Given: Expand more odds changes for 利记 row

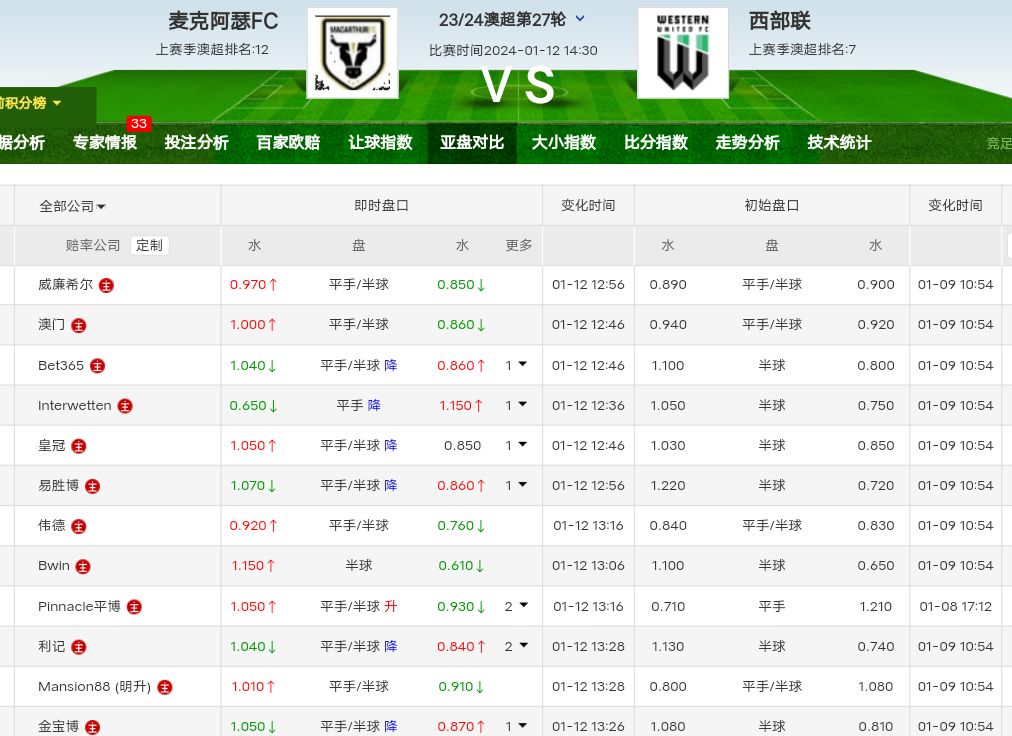Looking at the screenshot, I should (516, 646).
